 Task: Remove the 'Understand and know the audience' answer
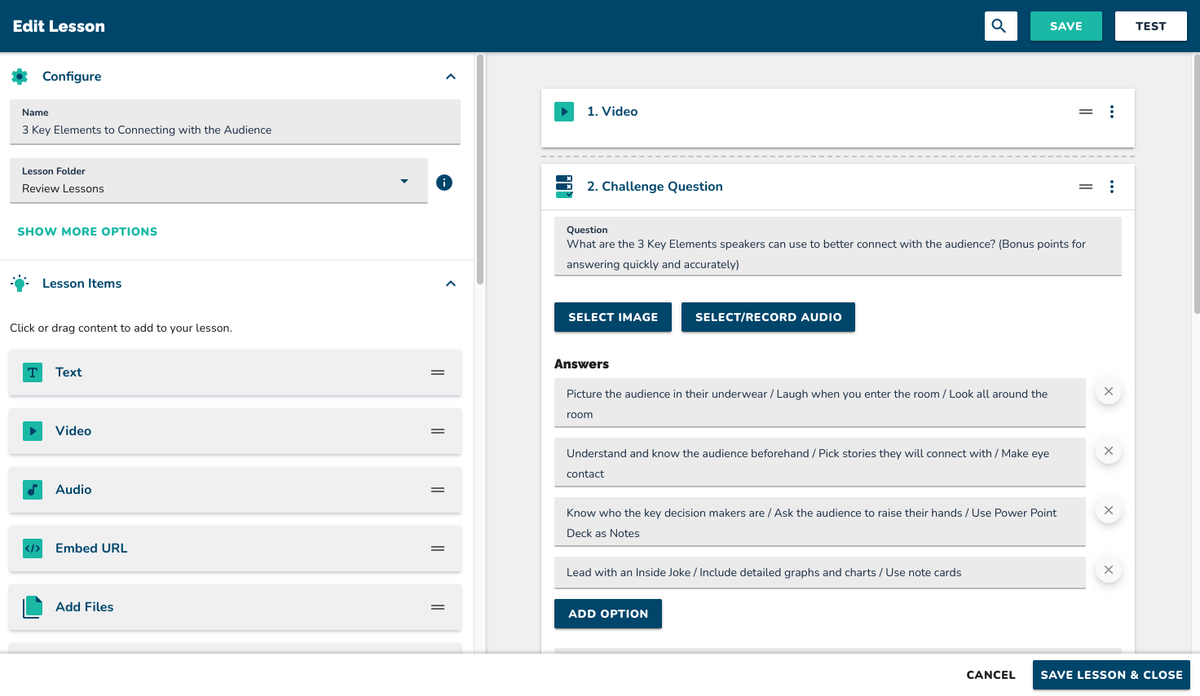pos(1108,451)
